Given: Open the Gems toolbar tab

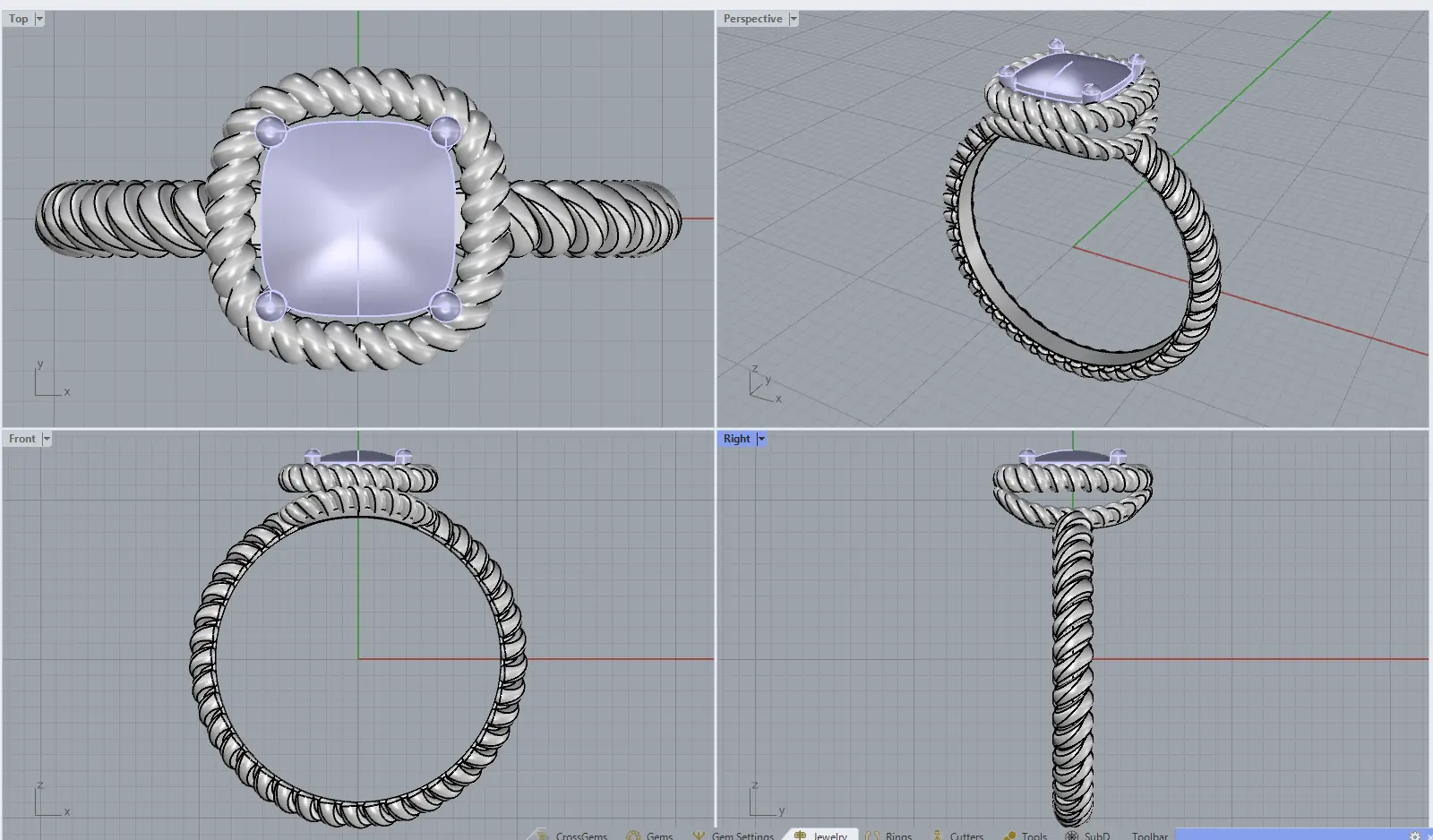Looking at the screenshot, I should (659, 836).
